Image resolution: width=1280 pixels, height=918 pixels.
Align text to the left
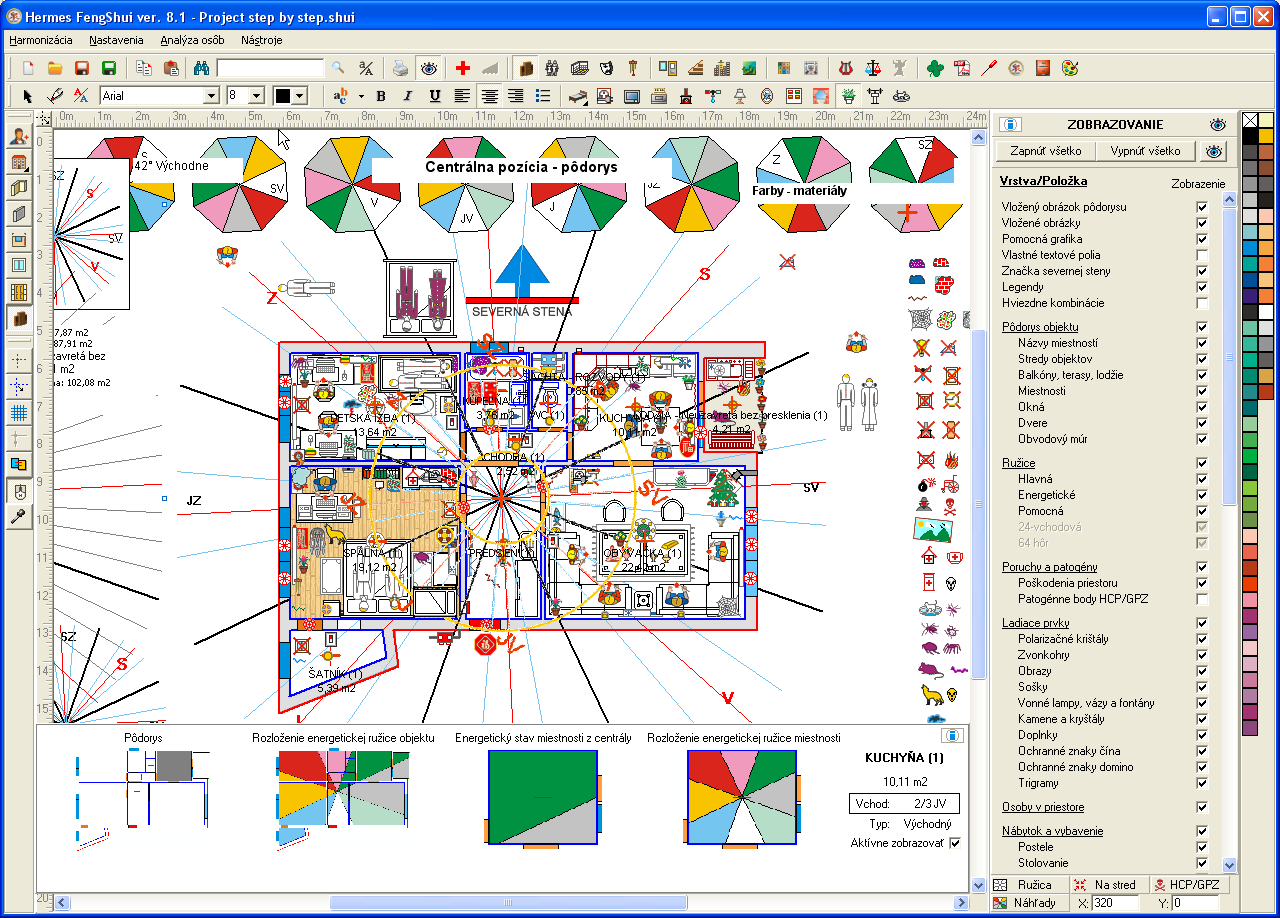tap(461, 96)
